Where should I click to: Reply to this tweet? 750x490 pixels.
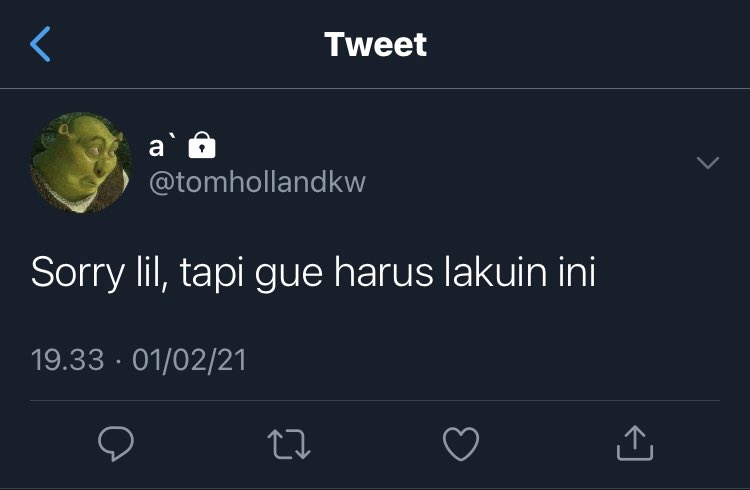tap(116, 444)
